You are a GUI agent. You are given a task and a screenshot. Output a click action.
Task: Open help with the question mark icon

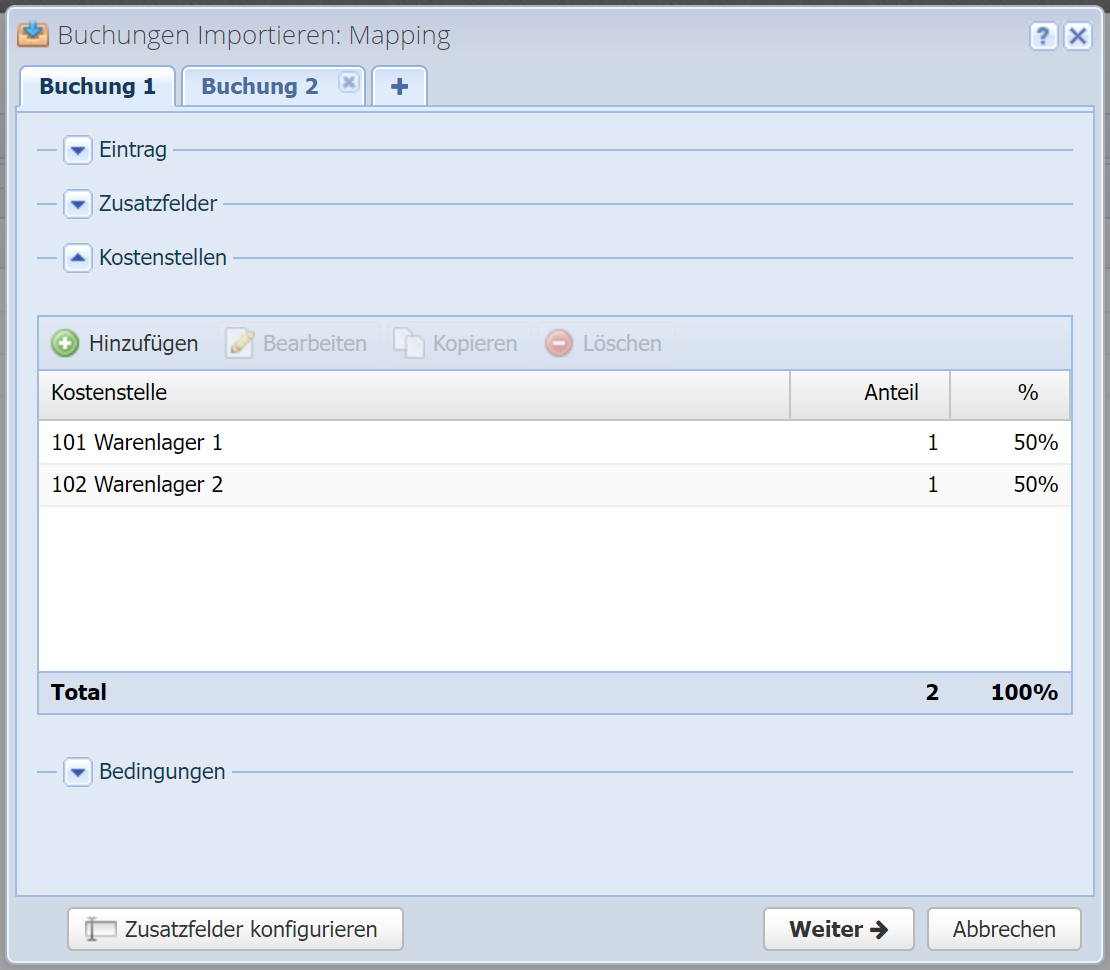pos(1043,37)
